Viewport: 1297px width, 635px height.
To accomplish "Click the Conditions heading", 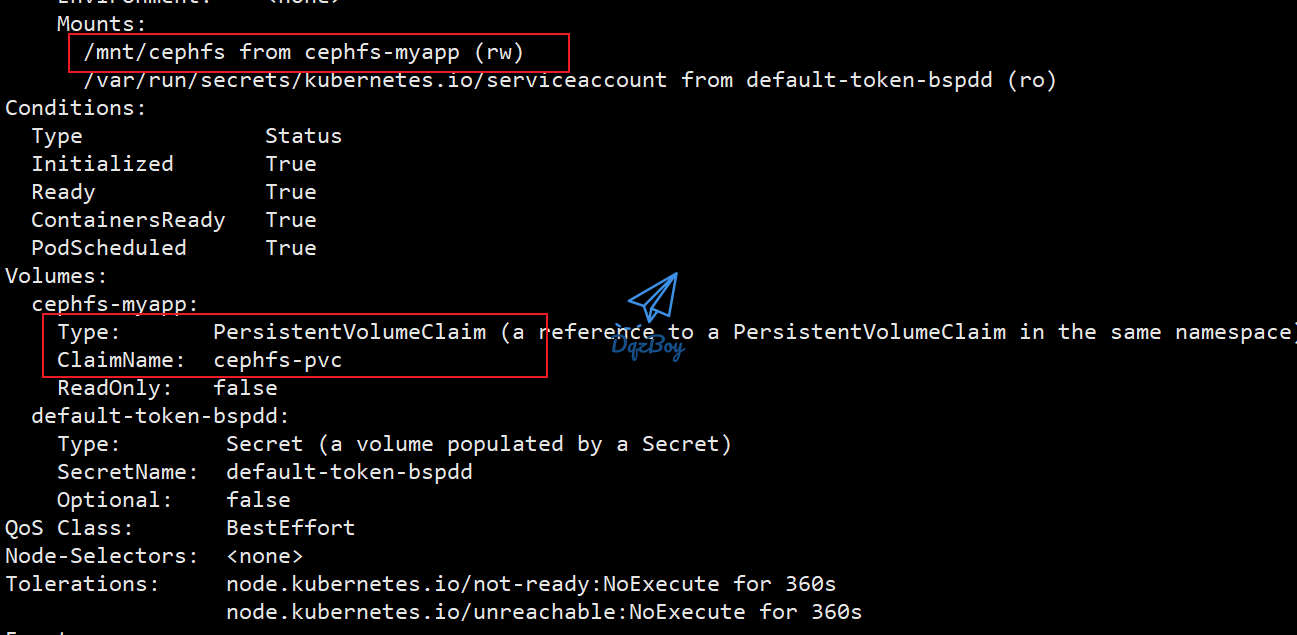I will (76, 108).
